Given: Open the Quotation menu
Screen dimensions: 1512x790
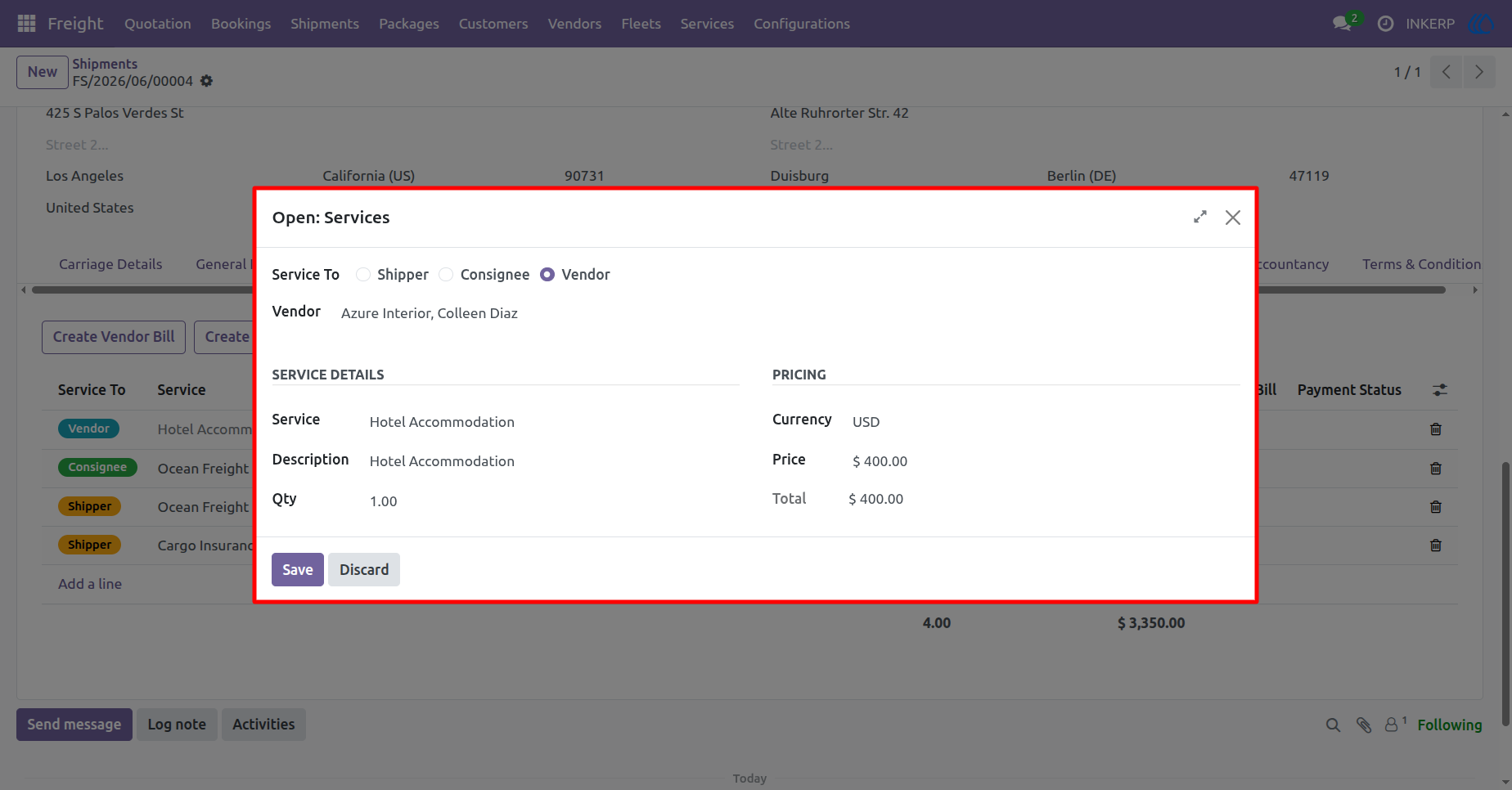Looking at the screenshot, I should (158, 24).
